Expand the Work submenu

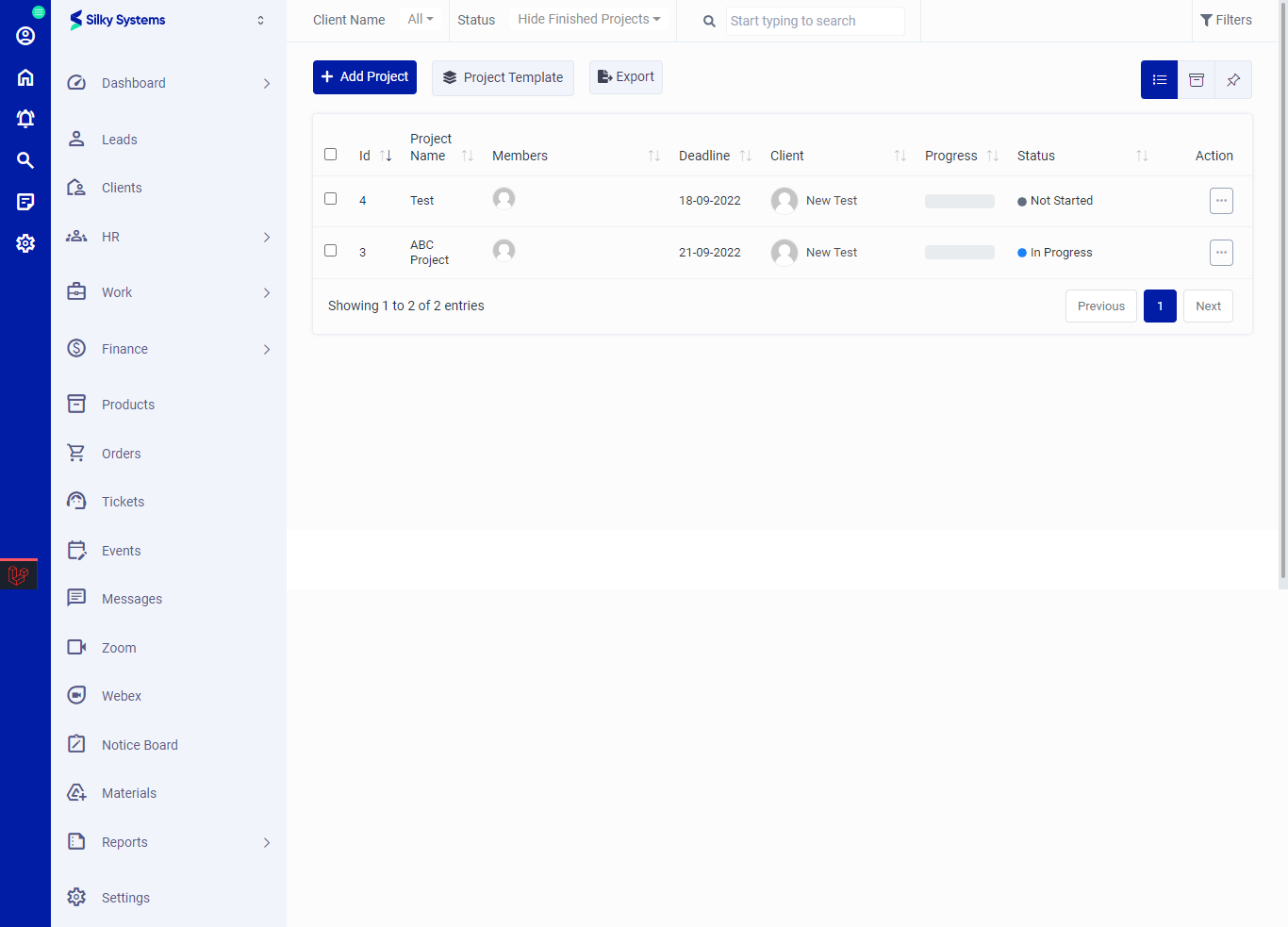tap(119, 292)
